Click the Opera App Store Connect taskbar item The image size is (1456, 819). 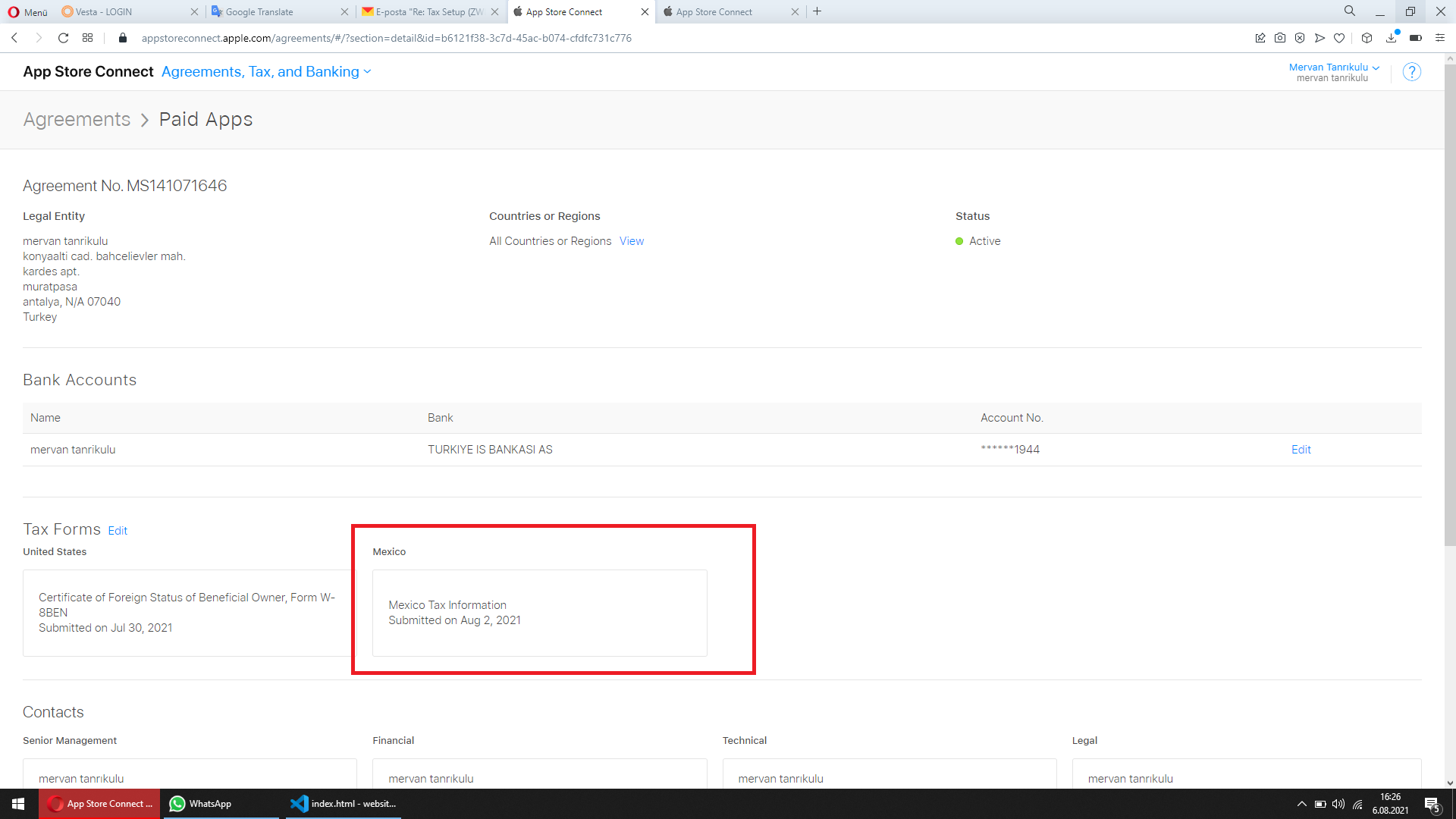coord(99,804)
